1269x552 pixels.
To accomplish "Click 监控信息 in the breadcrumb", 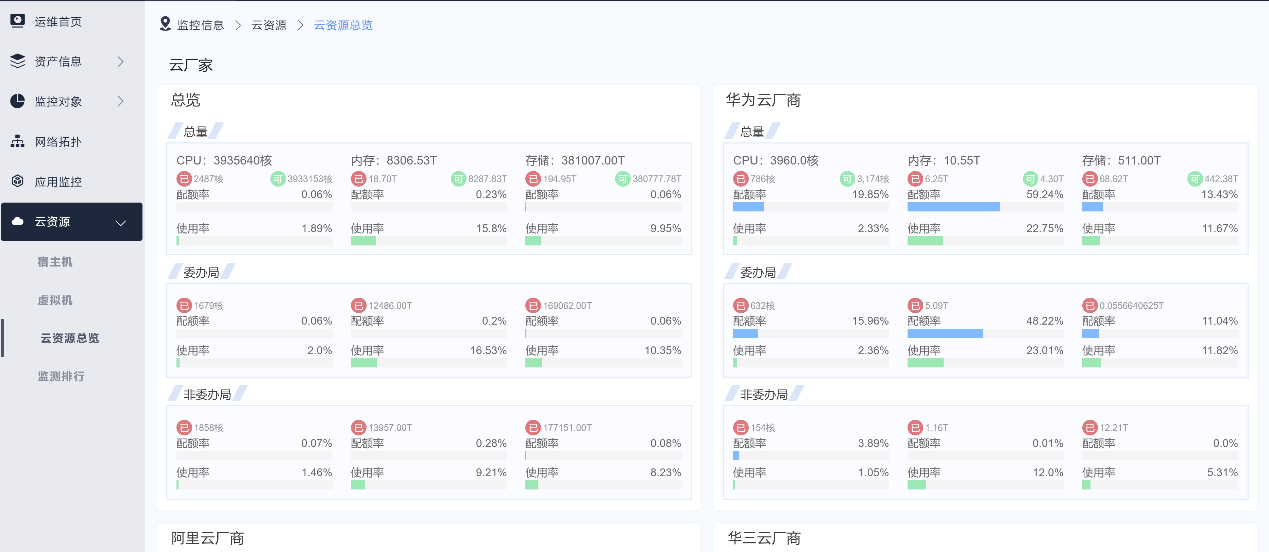I will click(x=200, y=25).
